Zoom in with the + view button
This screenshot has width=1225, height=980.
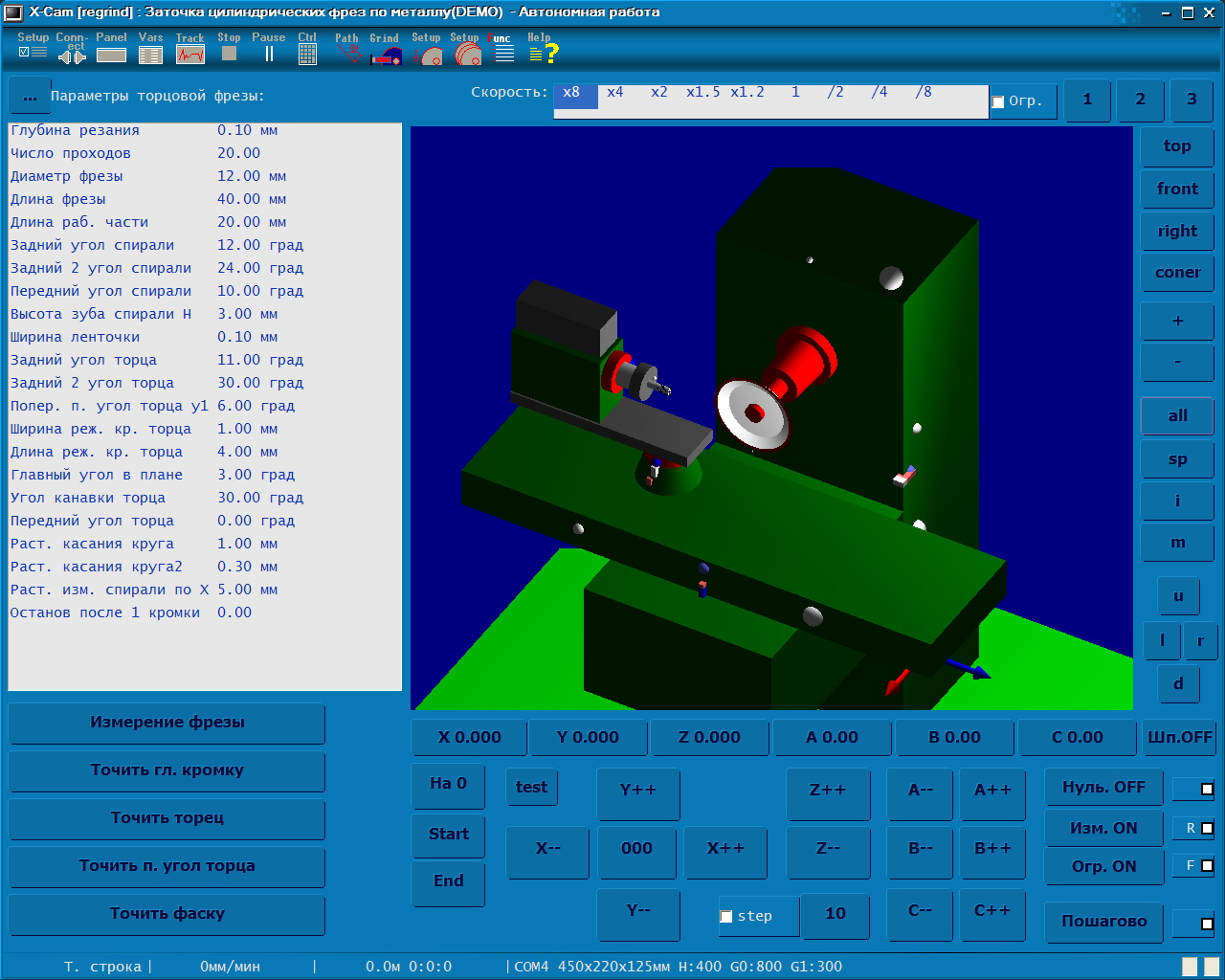(x=1177, y=322)
